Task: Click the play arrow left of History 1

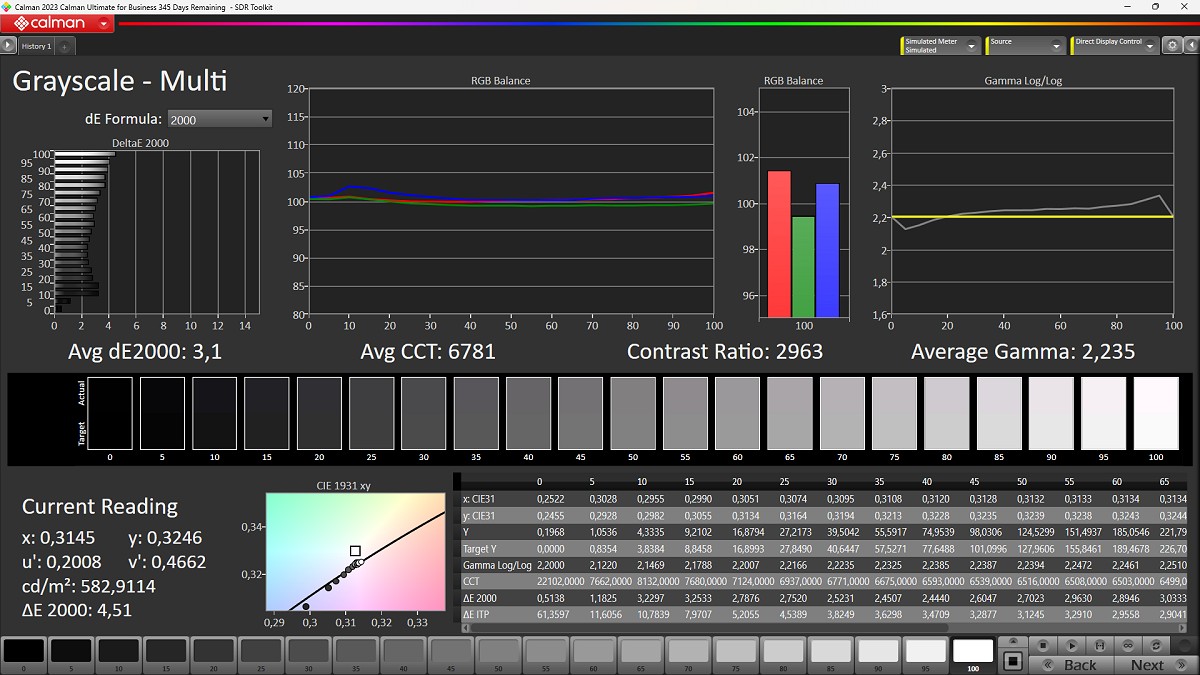Action: click(9, 46)
